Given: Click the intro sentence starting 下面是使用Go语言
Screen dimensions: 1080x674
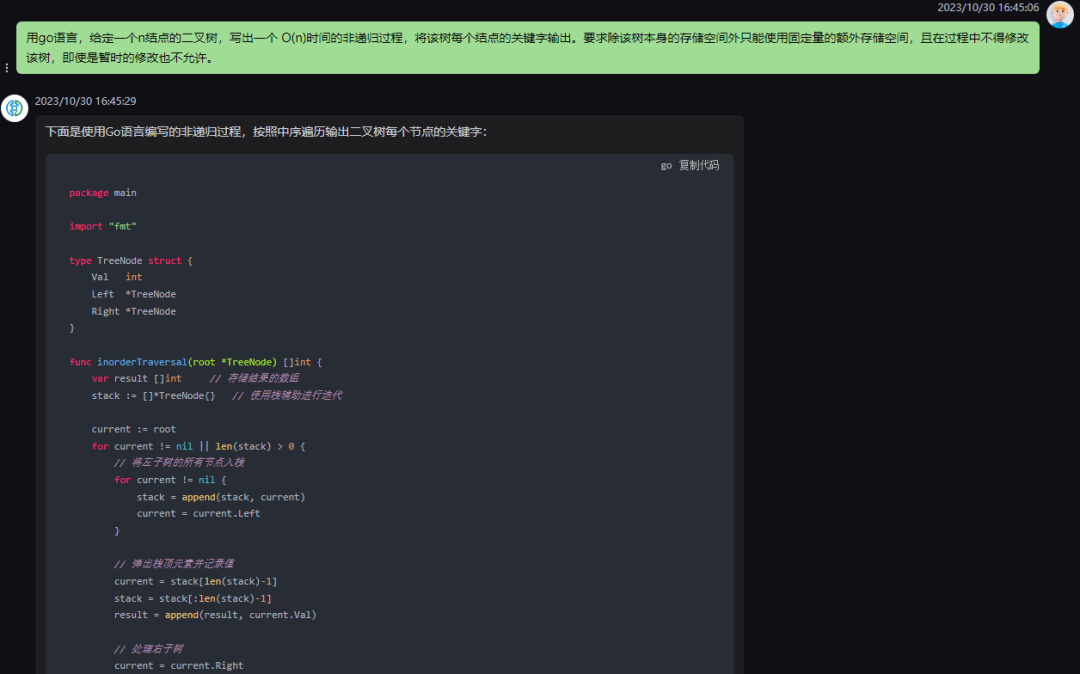Looking at the screenshot, I should (x=266, y=131).
